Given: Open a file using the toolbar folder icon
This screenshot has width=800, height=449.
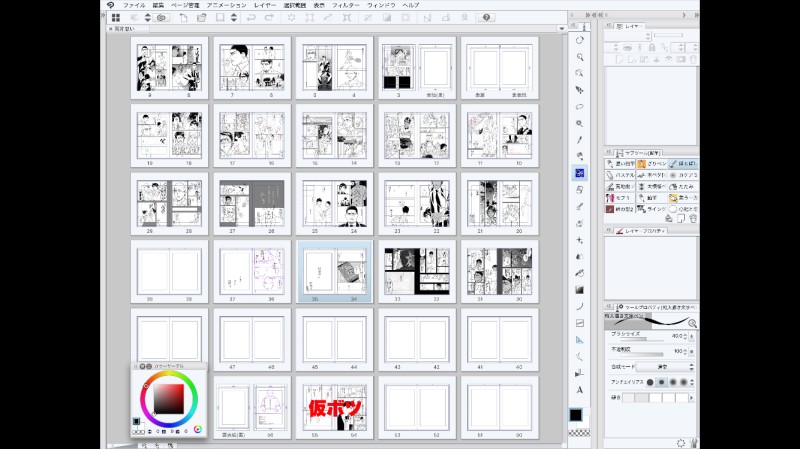Looking at the screenshot, I should [202, 17].
